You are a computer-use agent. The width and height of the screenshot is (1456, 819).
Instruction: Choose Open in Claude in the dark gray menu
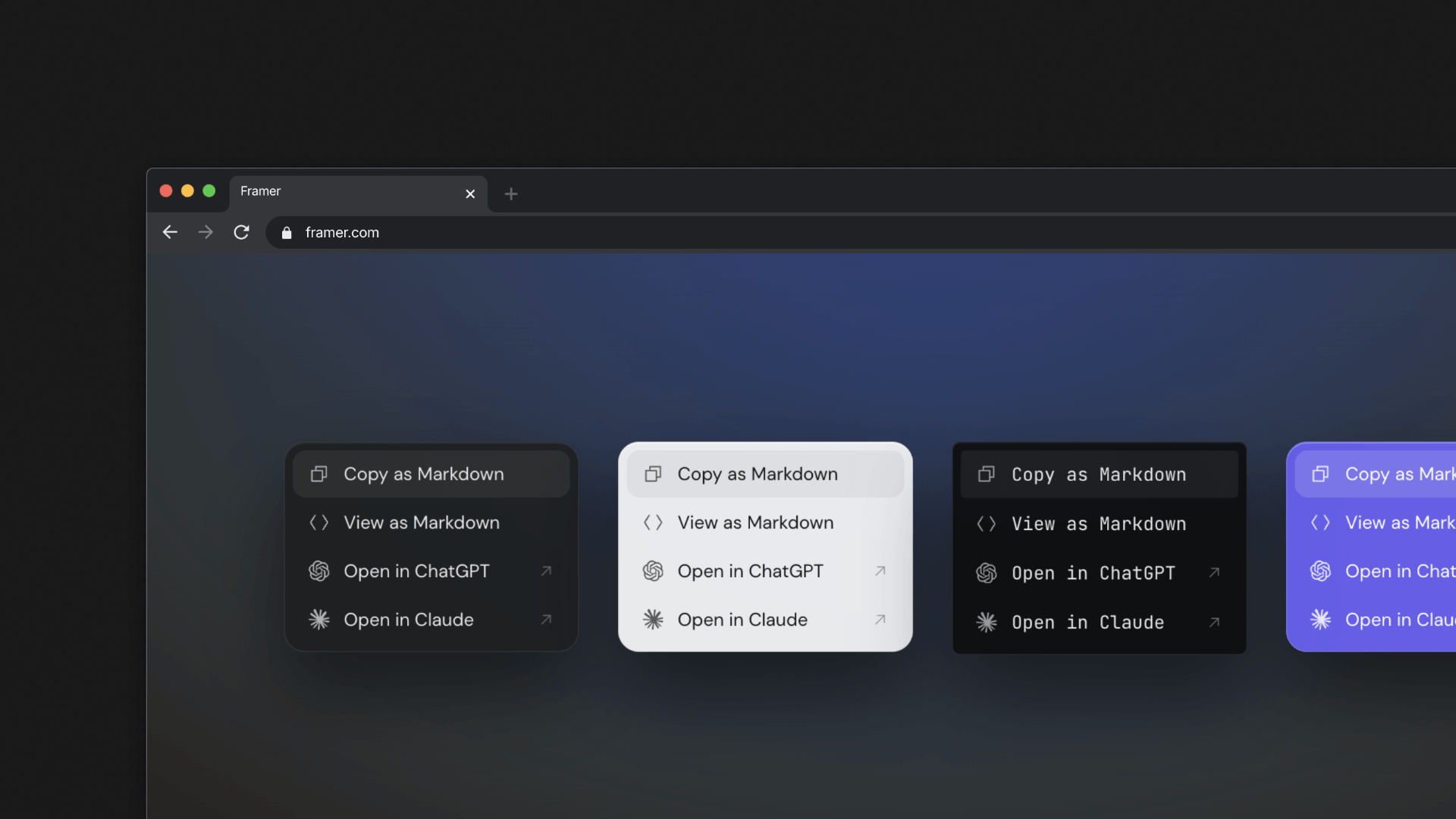431,620
